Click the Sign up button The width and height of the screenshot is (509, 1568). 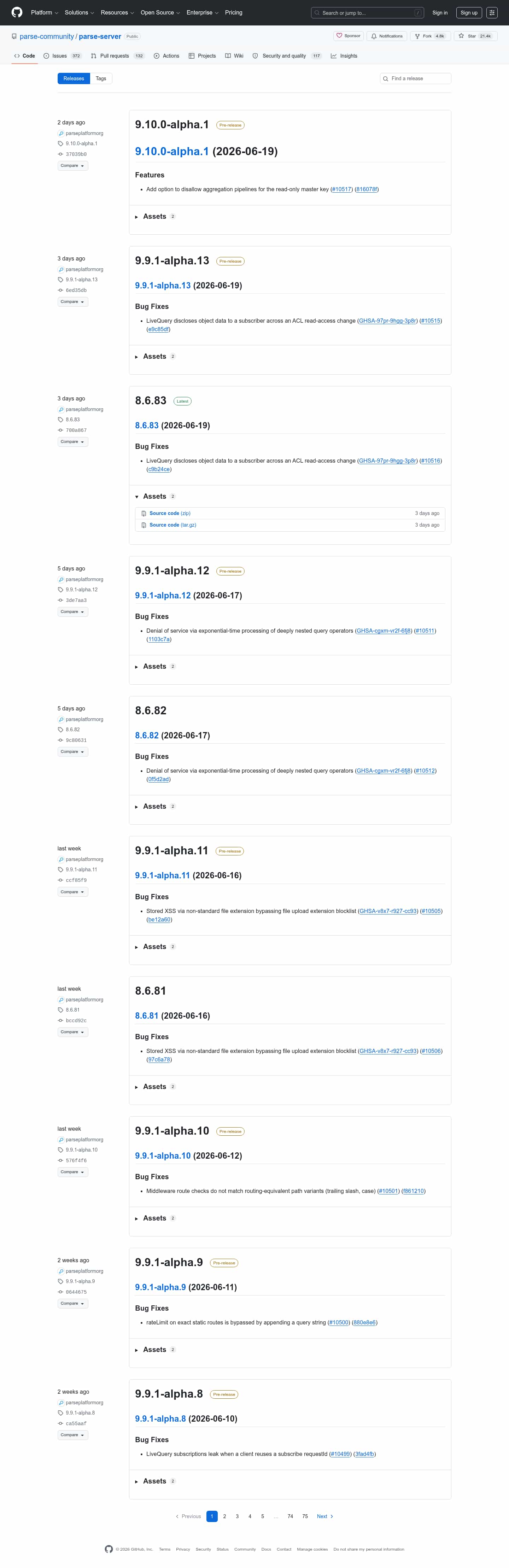tap(469, 13)
